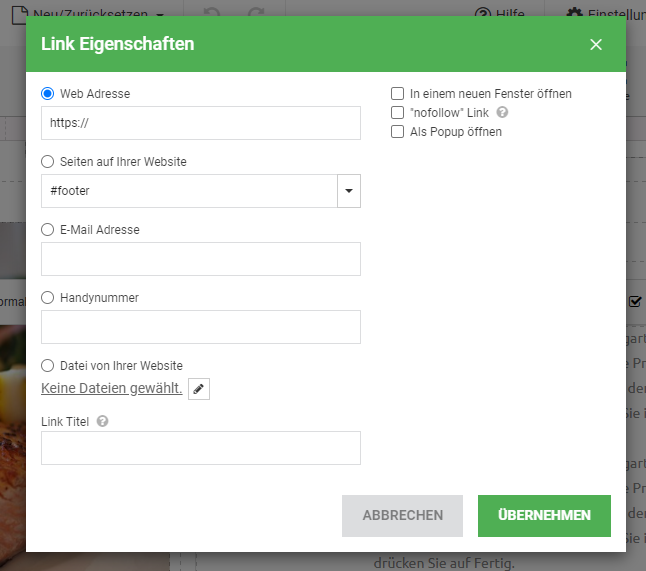Screen dimensions: 646x571
Task: Expand the #footer page dropdown arrow
Action: coord(349,191)
